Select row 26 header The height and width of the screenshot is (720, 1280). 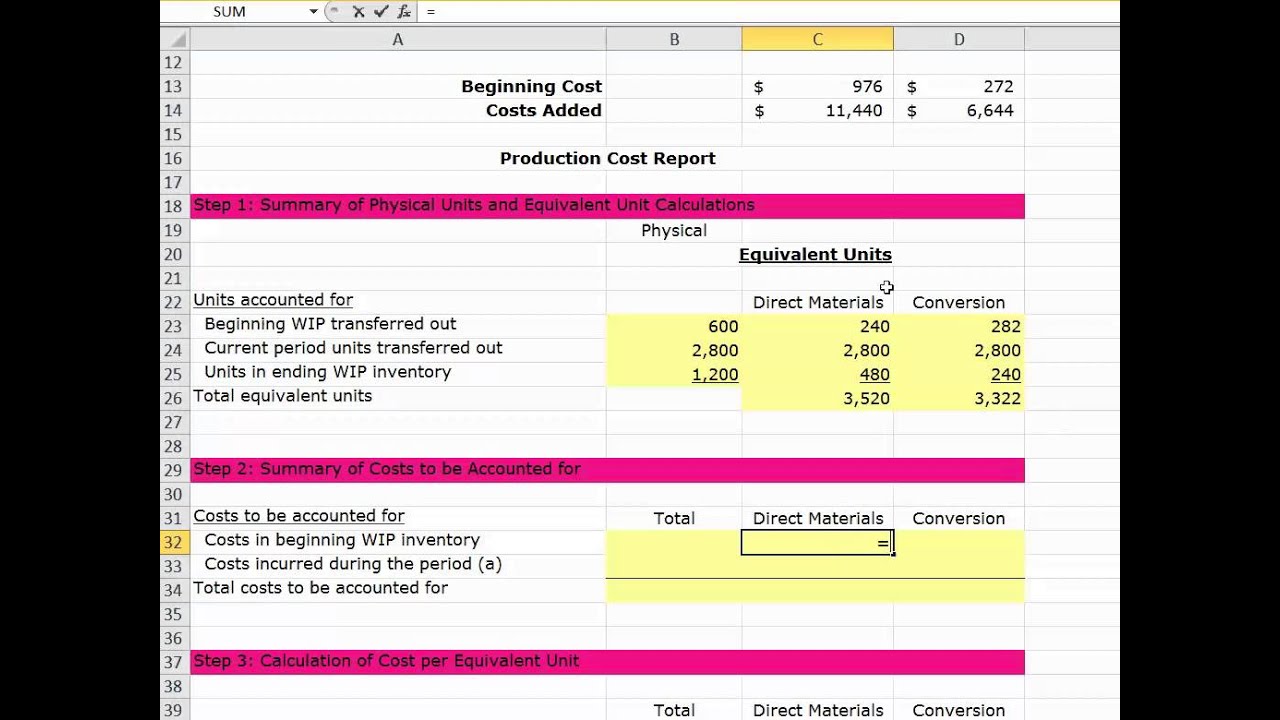tap(174, 398)
